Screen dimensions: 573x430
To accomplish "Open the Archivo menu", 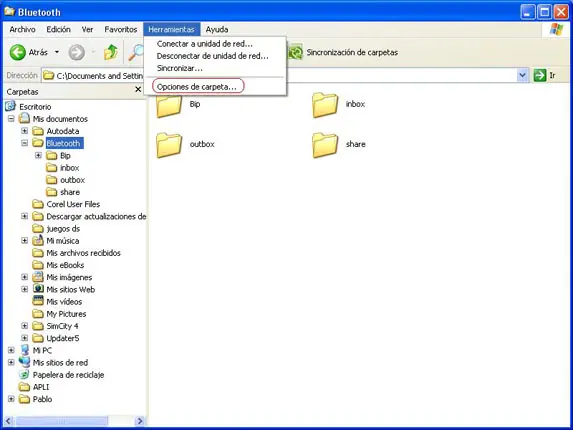I will [22, 29].
